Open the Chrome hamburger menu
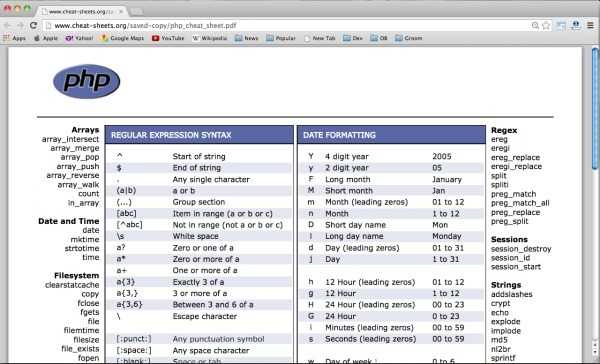The height and width of the screenshot is (364, 600). 590,25
